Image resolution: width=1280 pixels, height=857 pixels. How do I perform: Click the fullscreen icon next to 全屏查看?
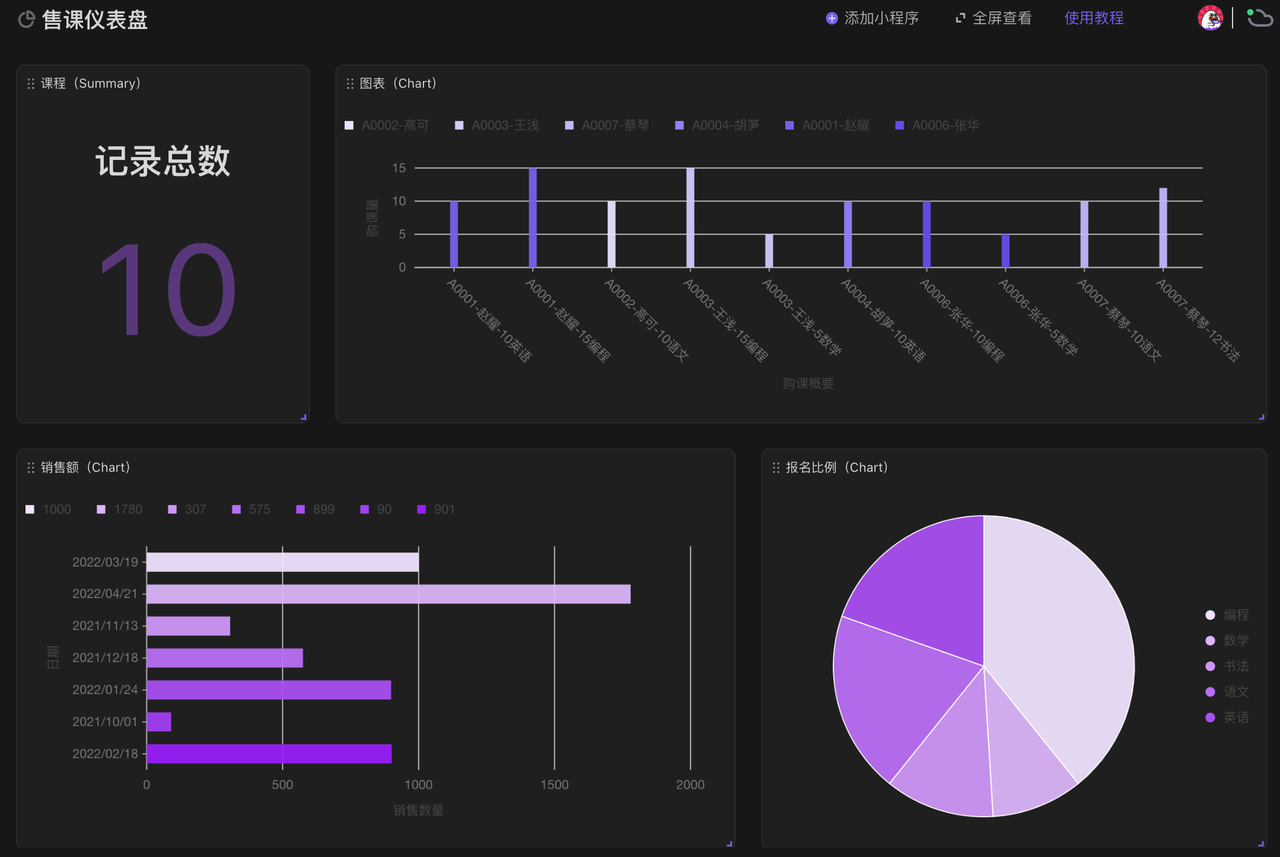[960, 18]
